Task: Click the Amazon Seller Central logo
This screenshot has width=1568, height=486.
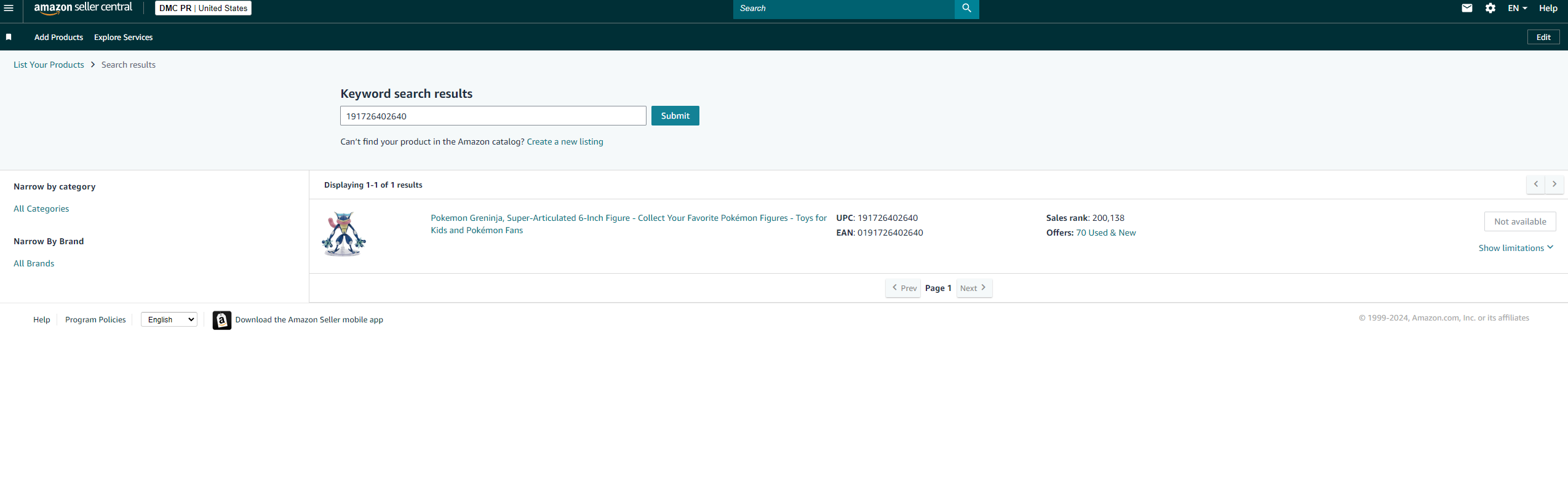Action: (83, 8)
